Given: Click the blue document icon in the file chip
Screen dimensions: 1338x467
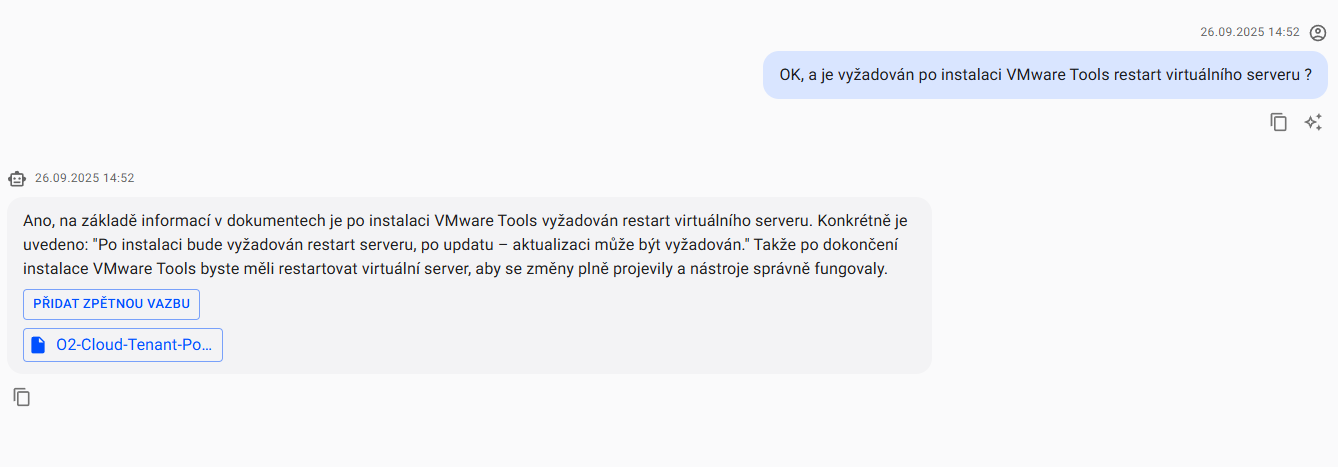Looking at the screenshot, I should (39, 345).
